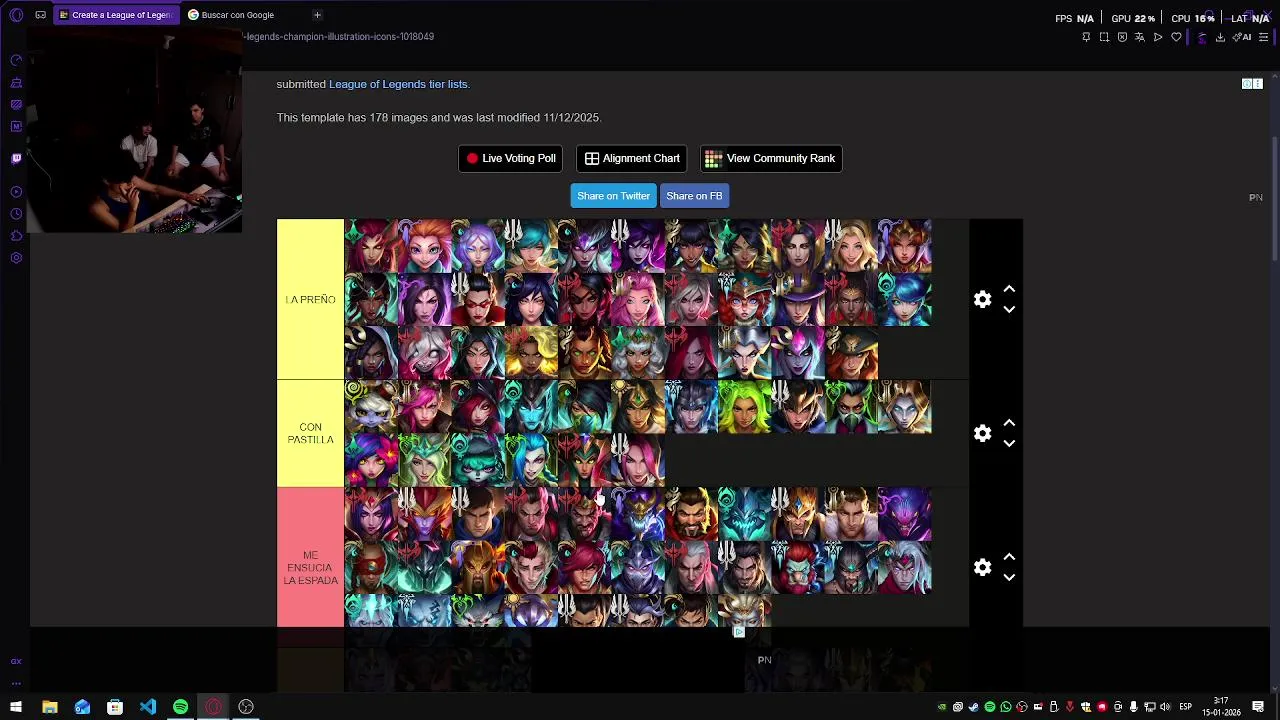Image resolution: width=1280 pixels, height=720 pixels.
Task: Open the M icon sidebar panel
Action: point(16,126)
